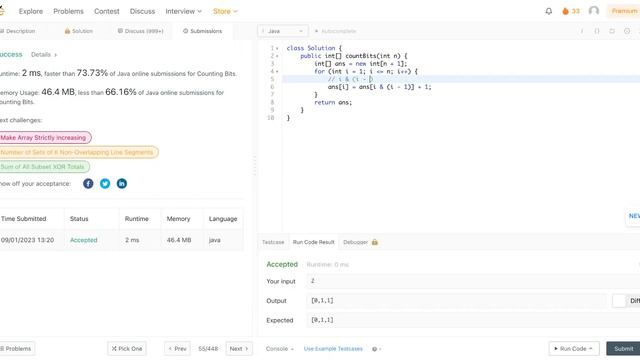Open Contest in top navigation
Image resolution: width=640 pixels, height=360 pixels.
point(107,11)
